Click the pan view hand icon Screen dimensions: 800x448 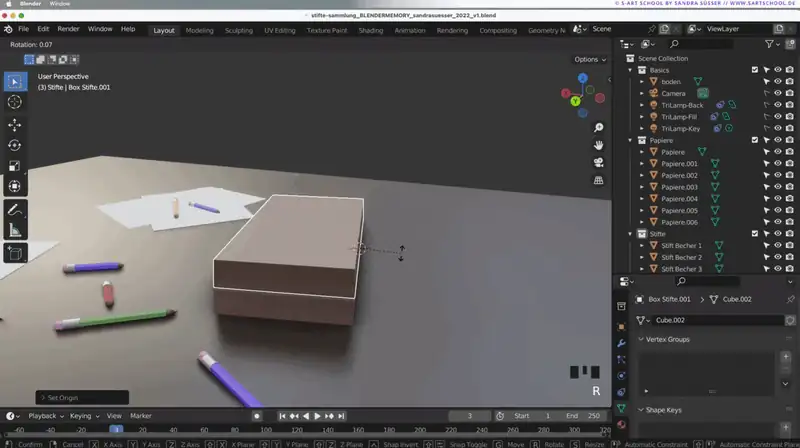click(598, 145)
